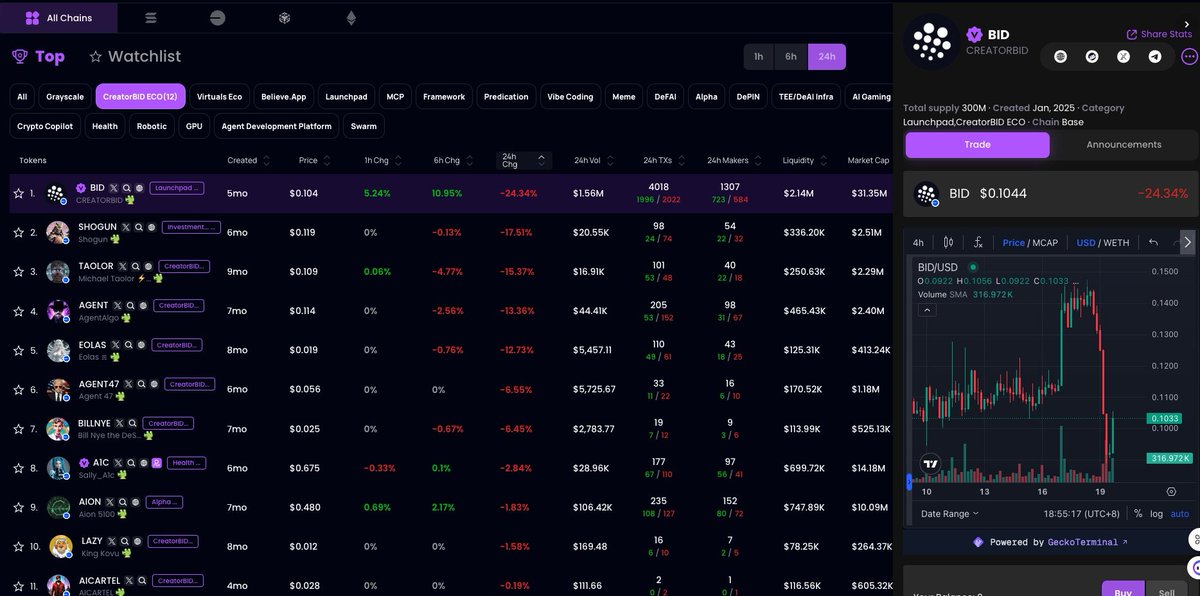Viewport: 1200px width, 596px height.
Task: Select the Ethereum chain icon
Action: pos(351,18)
